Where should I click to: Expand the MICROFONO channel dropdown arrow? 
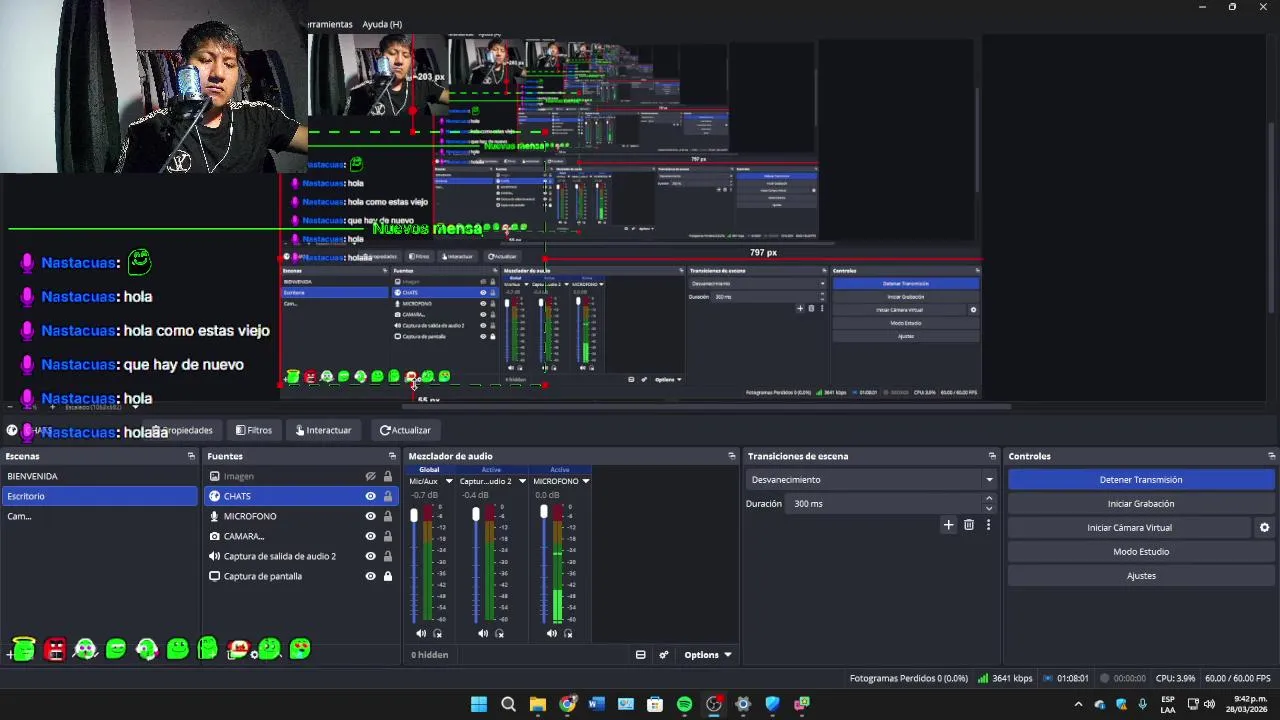coord(585,481)
